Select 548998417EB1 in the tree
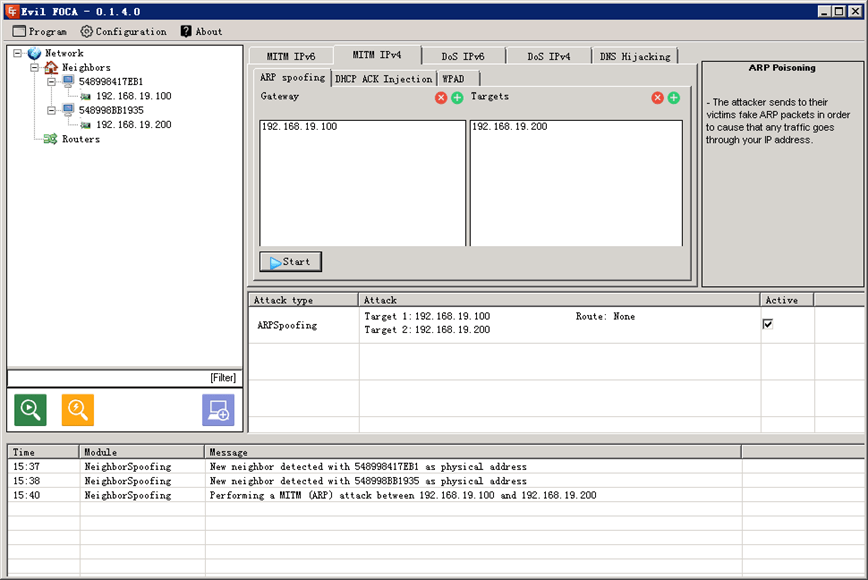The height and width of the screenshot is (580, 868). pyautogui.click(x=111, y=81)
